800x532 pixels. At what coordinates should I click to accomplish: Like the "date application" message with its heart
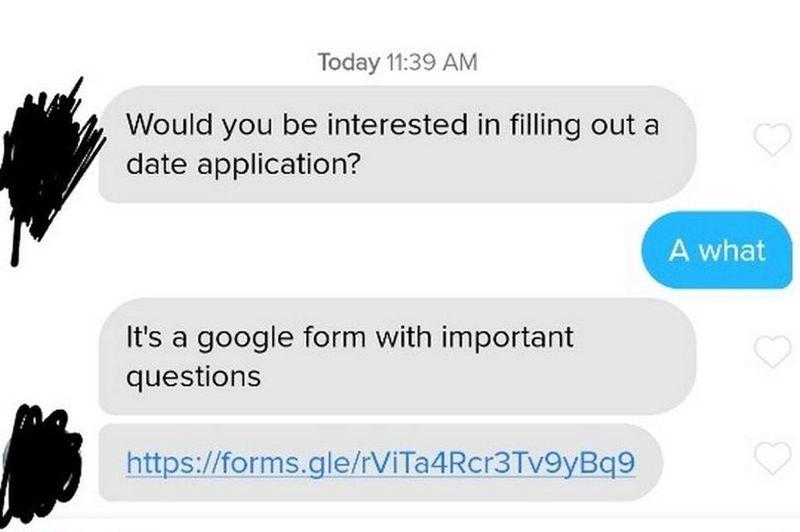(770, 142)
